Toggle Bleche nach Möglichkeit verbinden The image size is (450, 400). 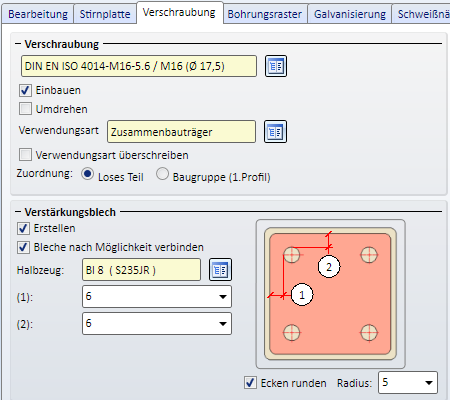point(23,247)
